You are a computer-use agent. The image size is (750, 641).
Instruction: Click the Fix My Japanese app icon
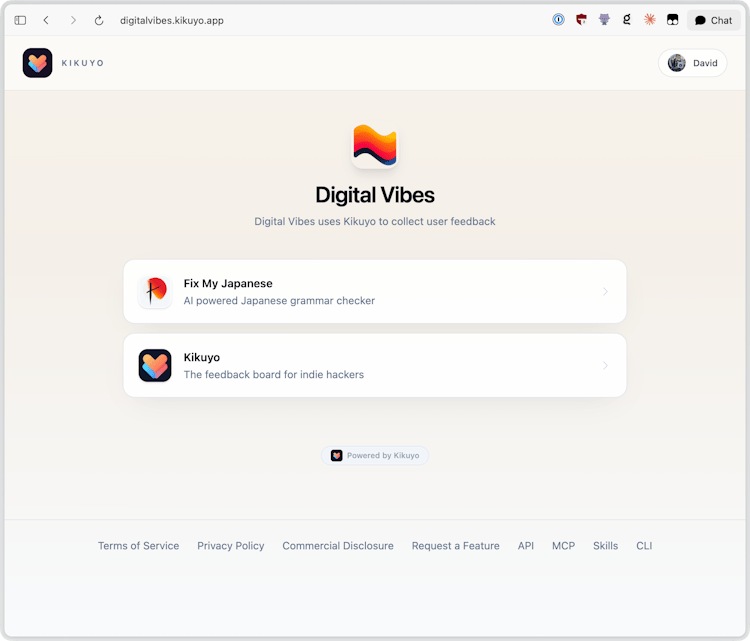coord(155,292)
